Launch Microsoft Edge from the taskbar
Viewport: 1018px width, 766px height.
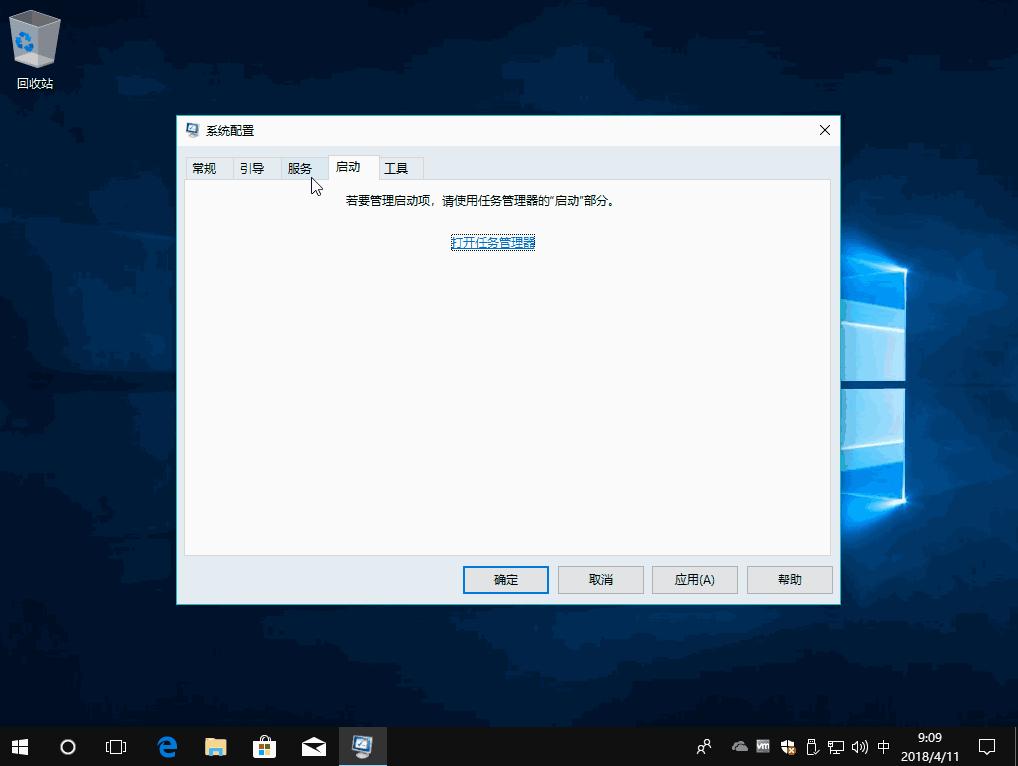pyautogui.click(x=166, y=746)
